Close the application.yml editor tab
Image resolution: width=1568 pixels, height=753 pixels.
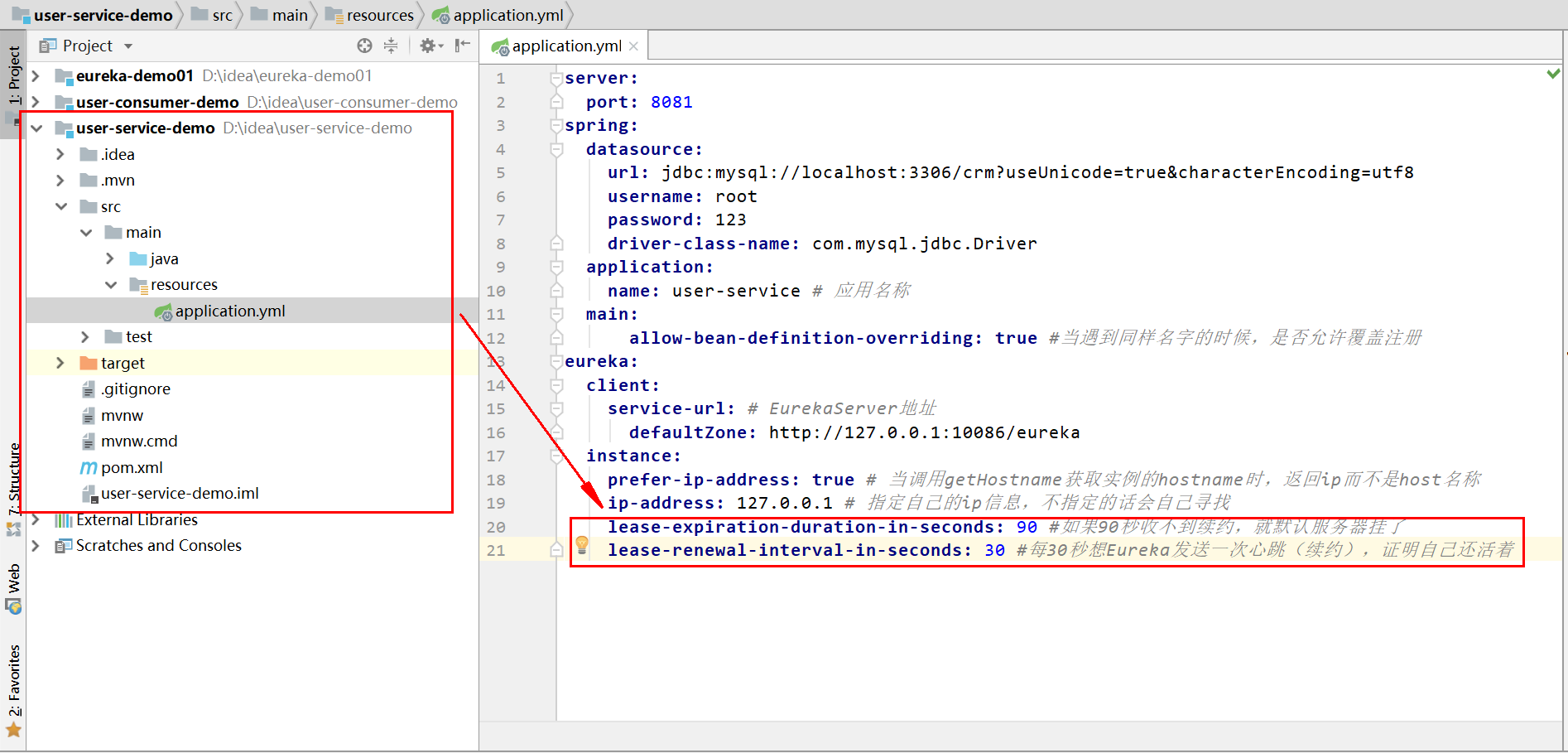tap(633, 46)
